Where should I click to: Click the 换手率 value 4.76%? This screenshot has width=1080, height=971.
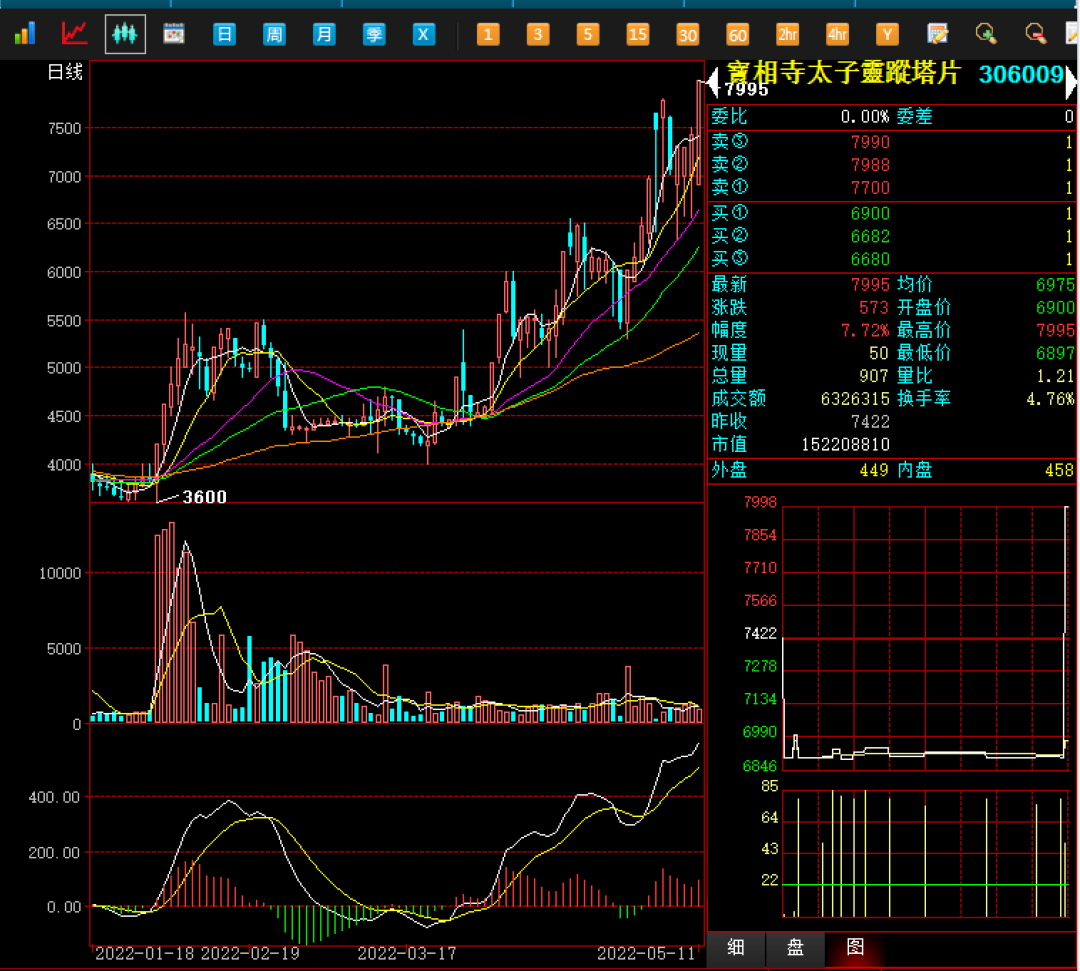pyautogui.click(x=1050, y=399)
